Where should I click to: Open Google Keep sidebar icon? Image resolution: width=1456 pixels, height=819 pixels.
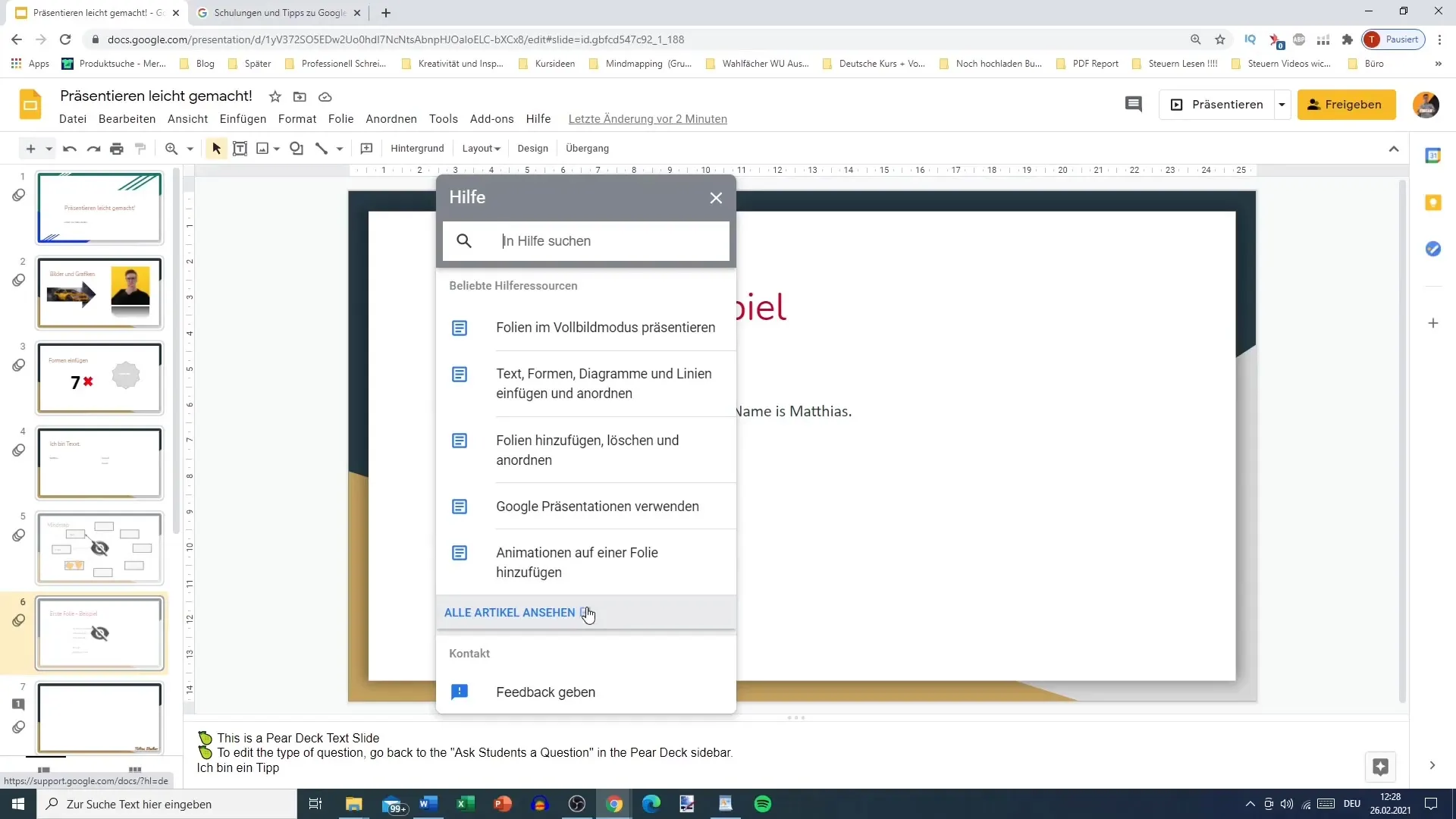click(x=1432, y=202)
